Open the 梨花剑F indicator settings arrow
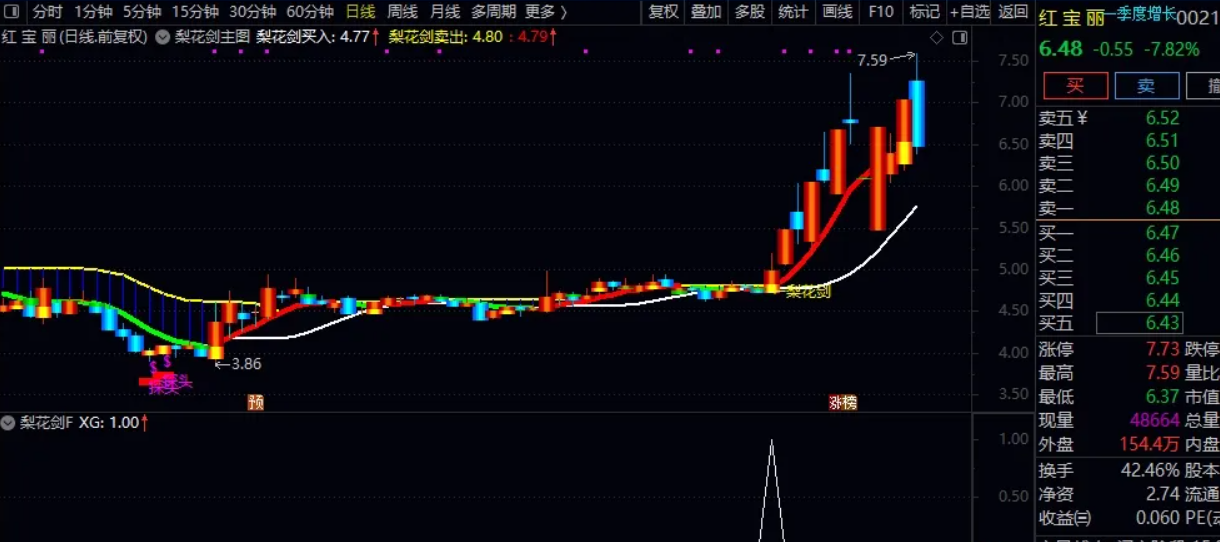 (x=10, y=423)
